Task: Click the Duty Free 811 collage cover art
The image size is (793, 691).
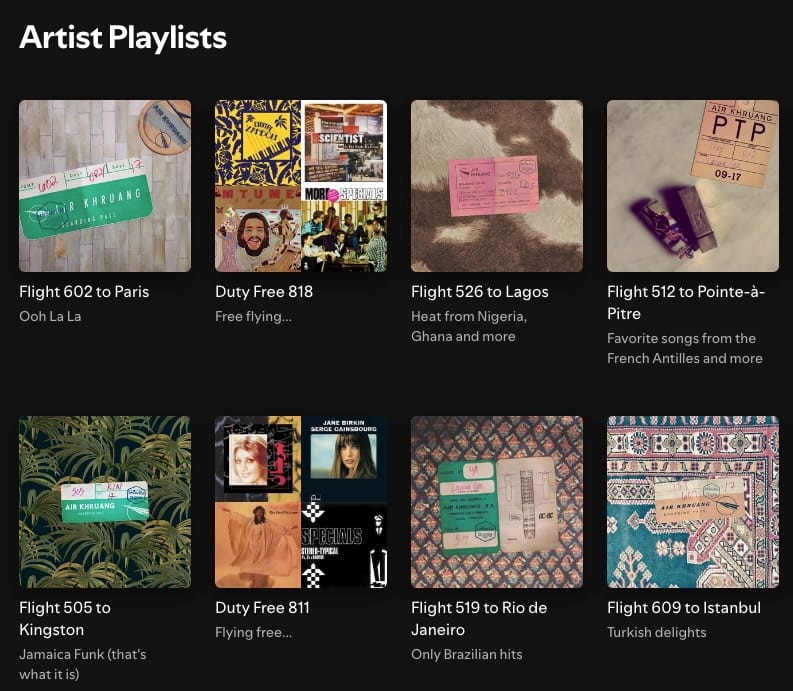Action: pos(301,502)
